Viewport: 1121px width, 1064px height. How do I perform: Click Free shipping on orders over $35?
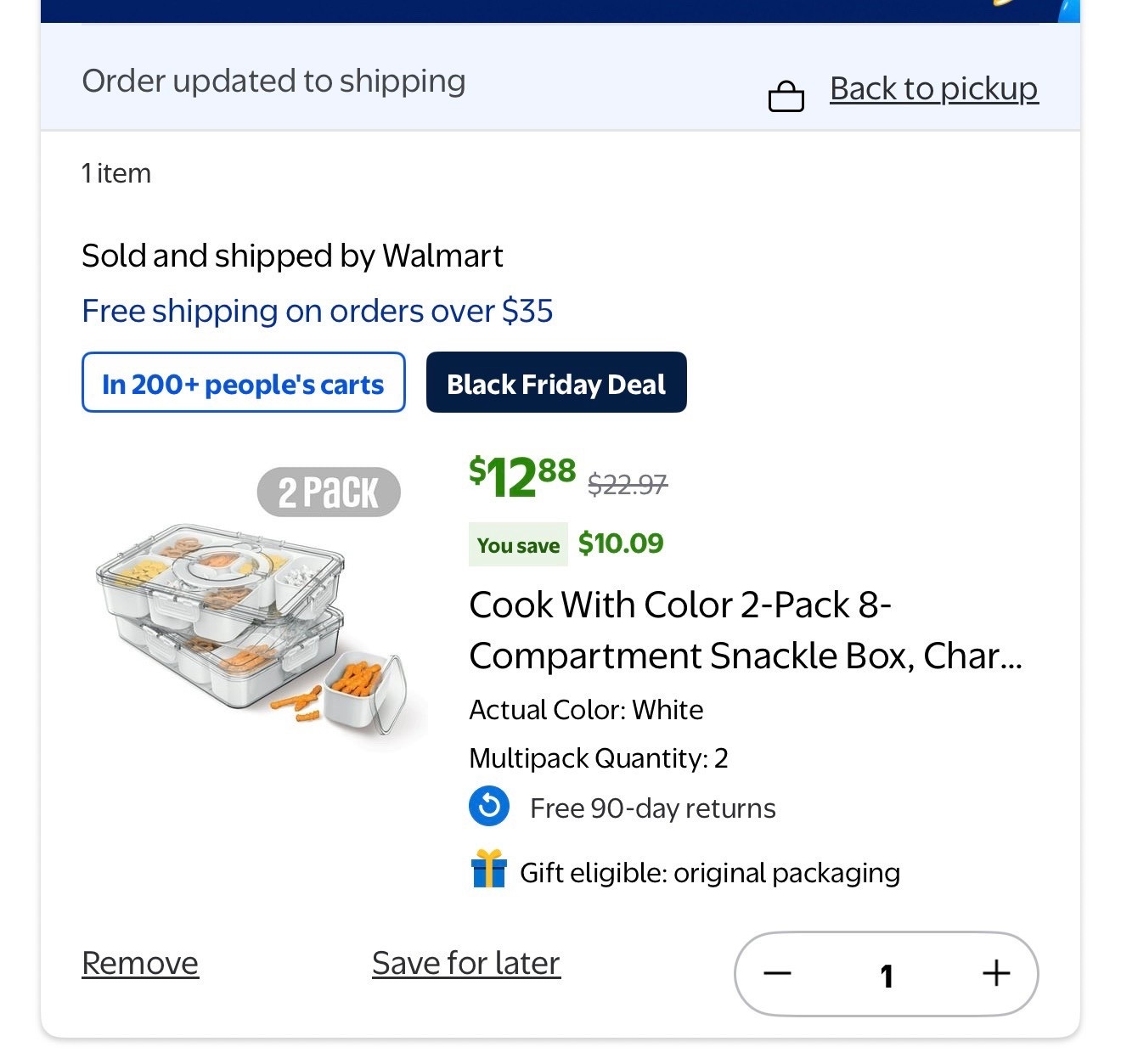click(317, 311)
